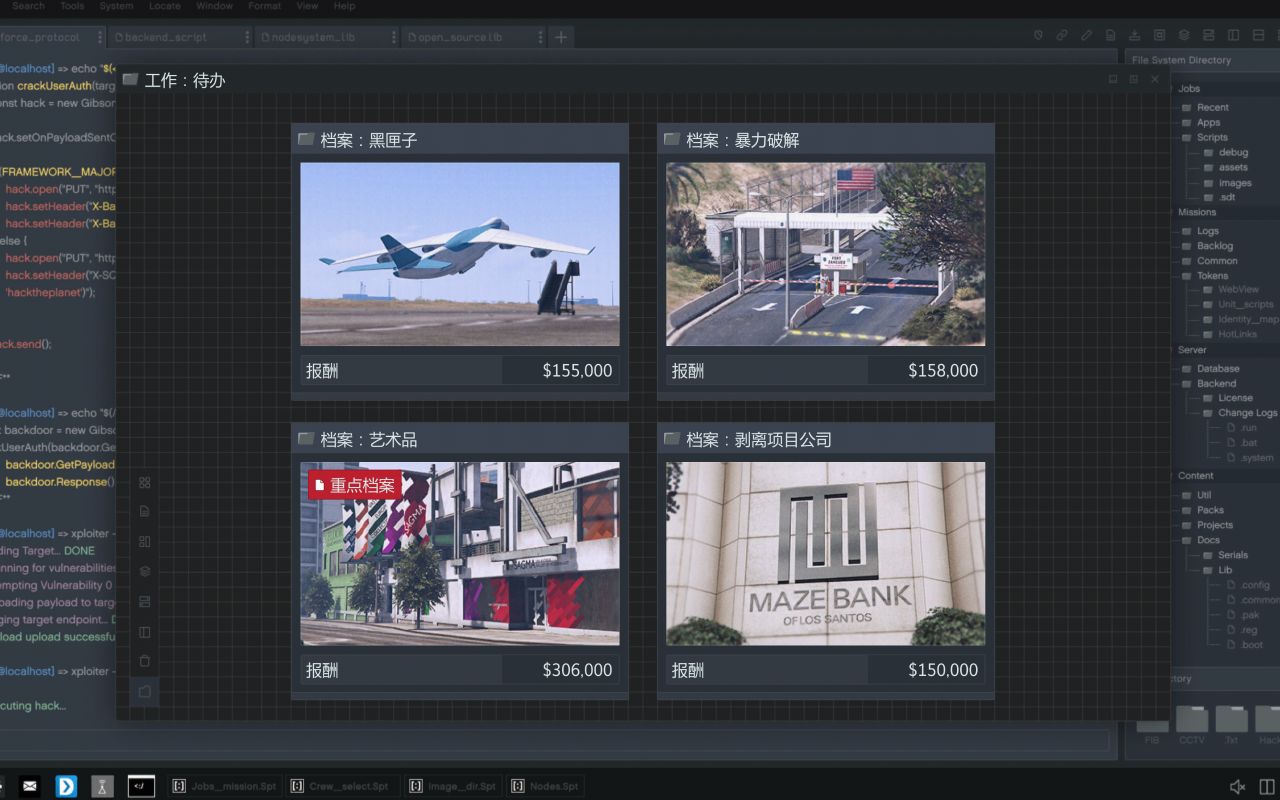
Task: Click the 重点档案 red badge
Action: click(355, 485)
